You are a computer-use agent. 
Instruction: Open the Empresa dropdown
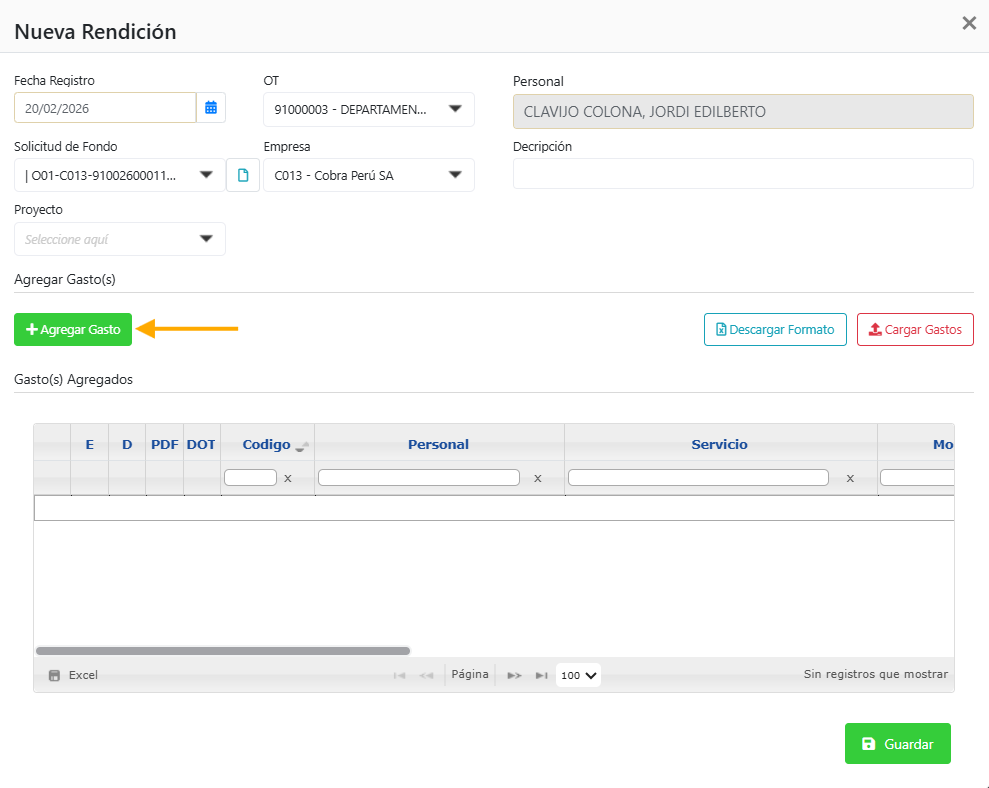(455, 175)
